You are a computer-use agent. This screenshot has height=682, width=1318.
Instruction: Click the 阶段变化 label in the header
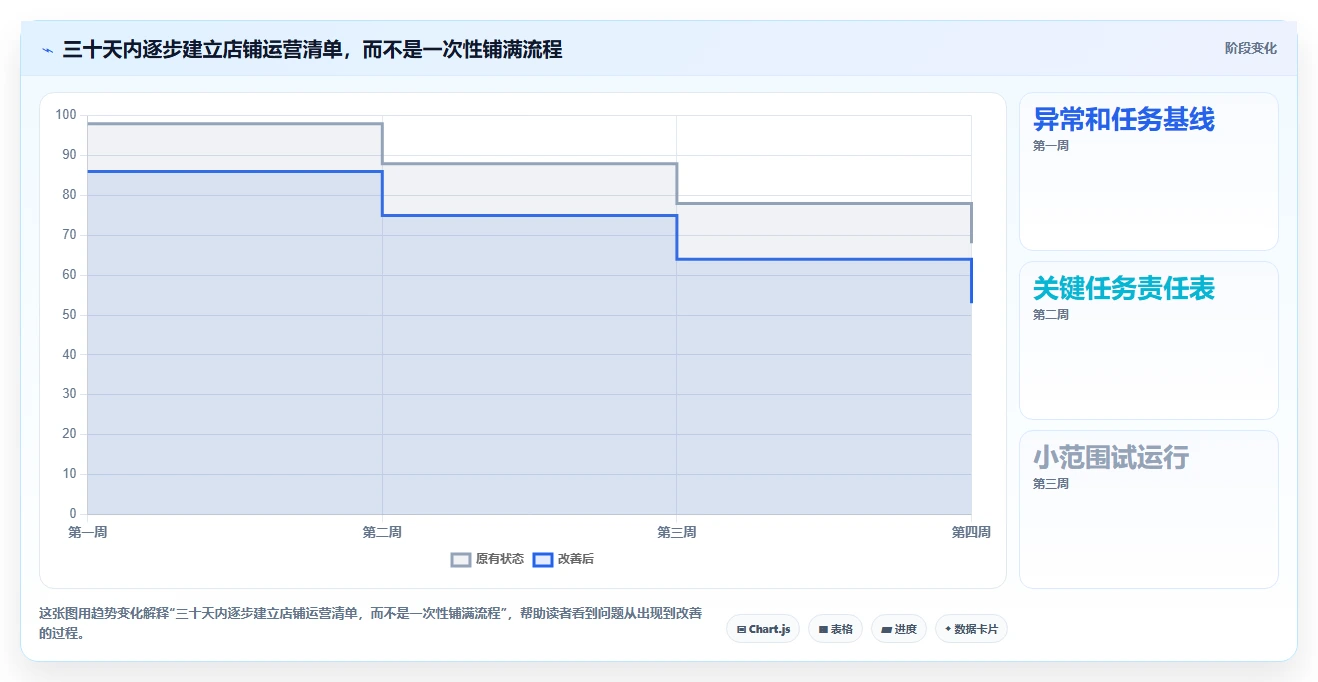pos(1250,48)
